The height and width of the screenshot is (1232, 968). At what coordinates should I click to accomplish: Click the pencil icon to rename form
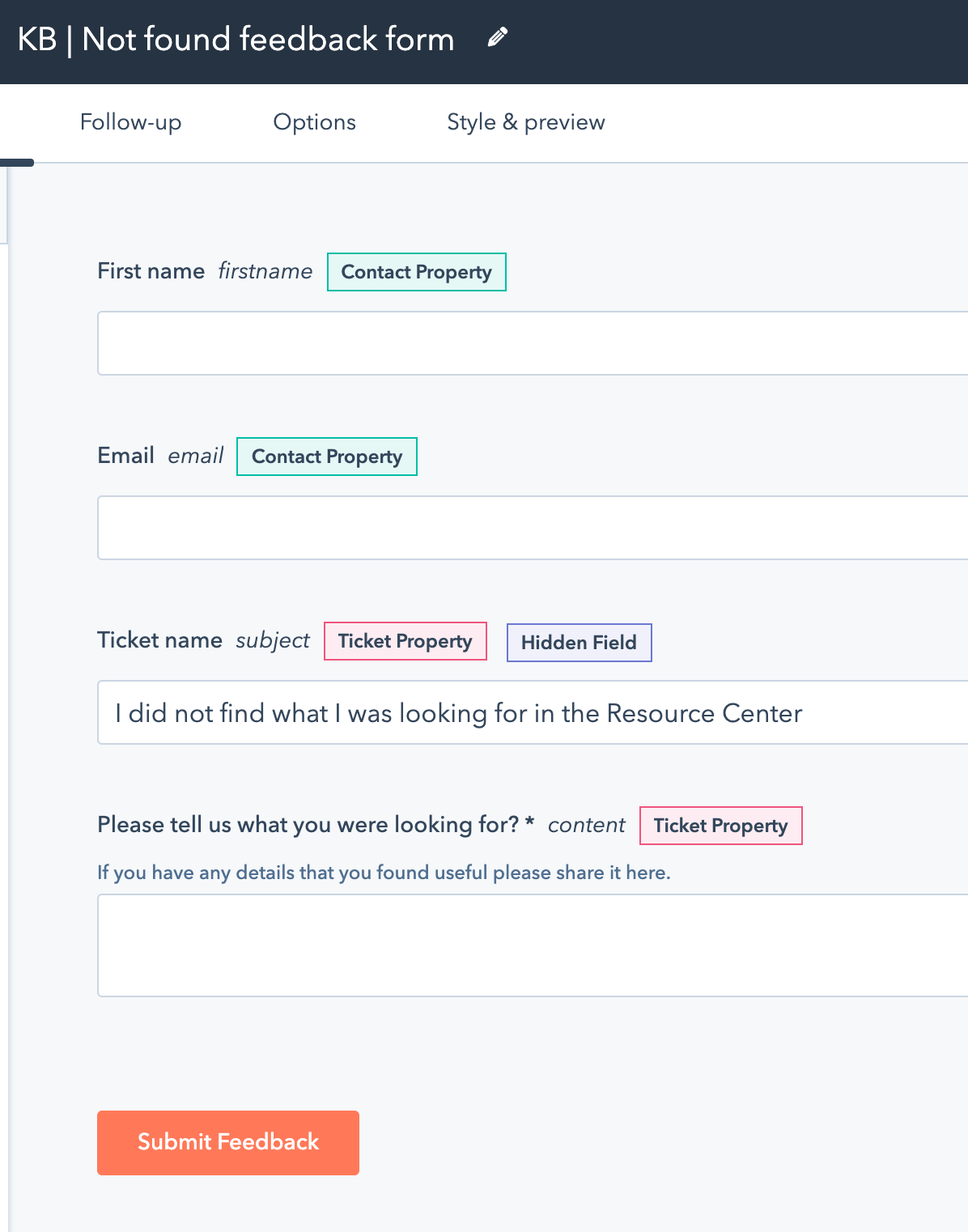point(498,37)
